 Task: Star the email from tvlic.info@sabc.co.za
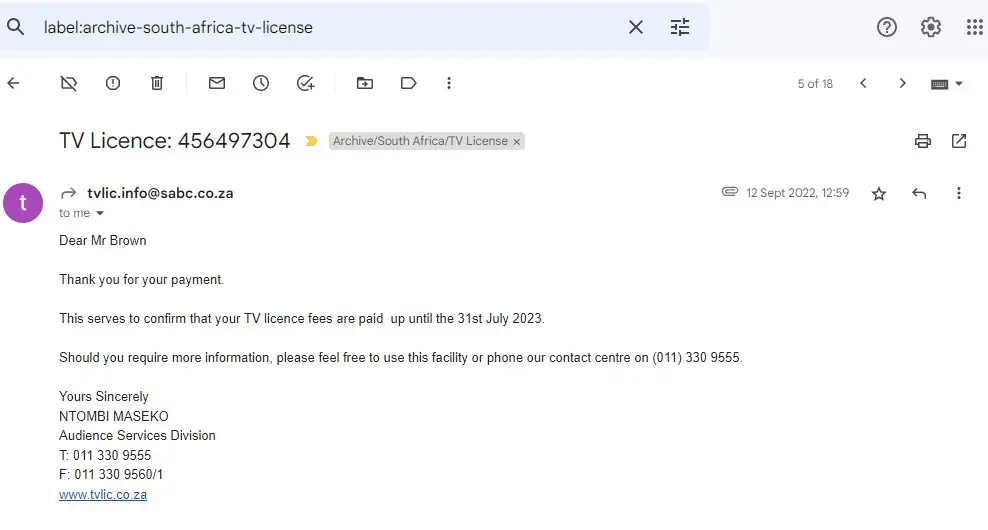coord(879,194)
